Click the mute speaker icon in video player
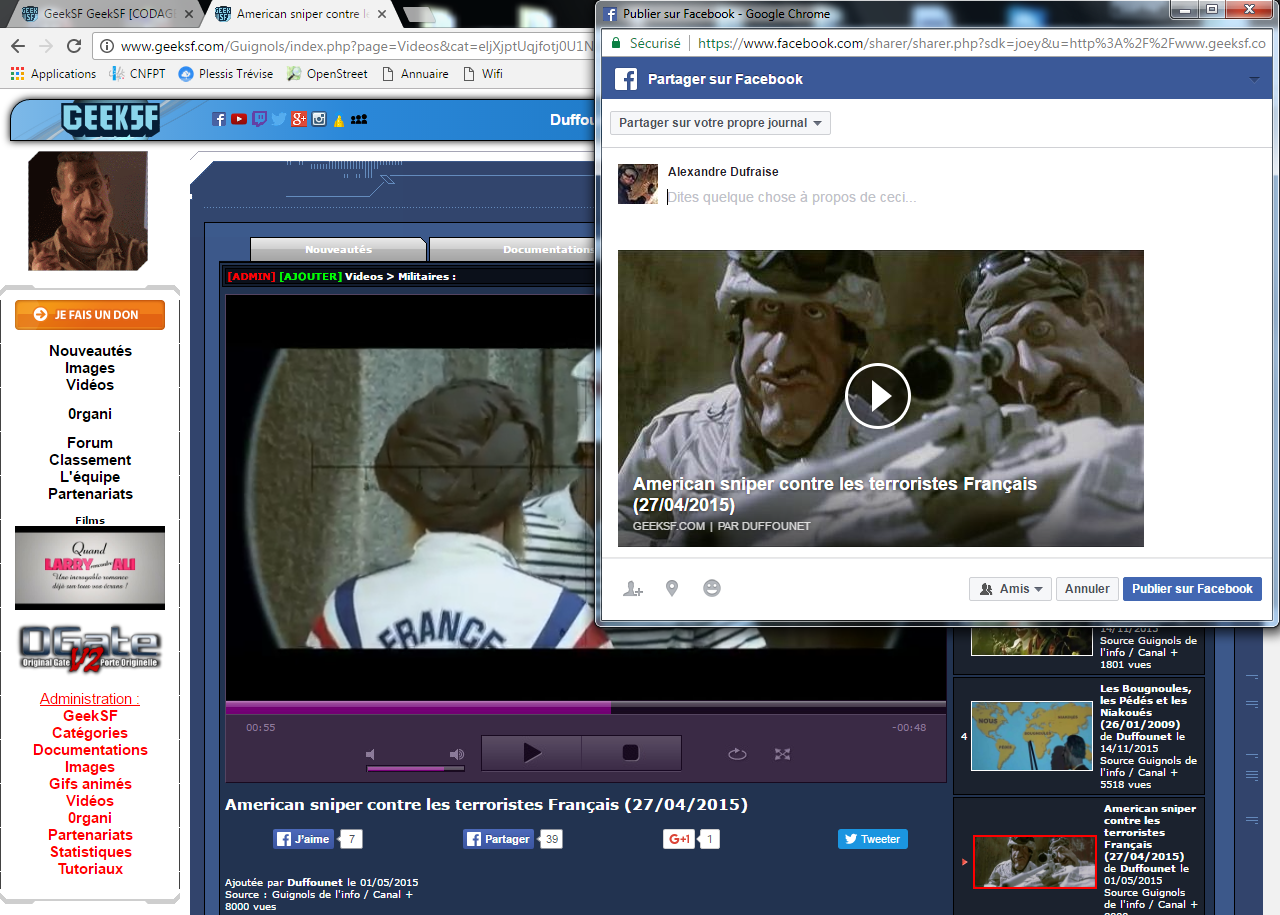The width and height of the screenshot is (1280, 915). pos(370,754)
